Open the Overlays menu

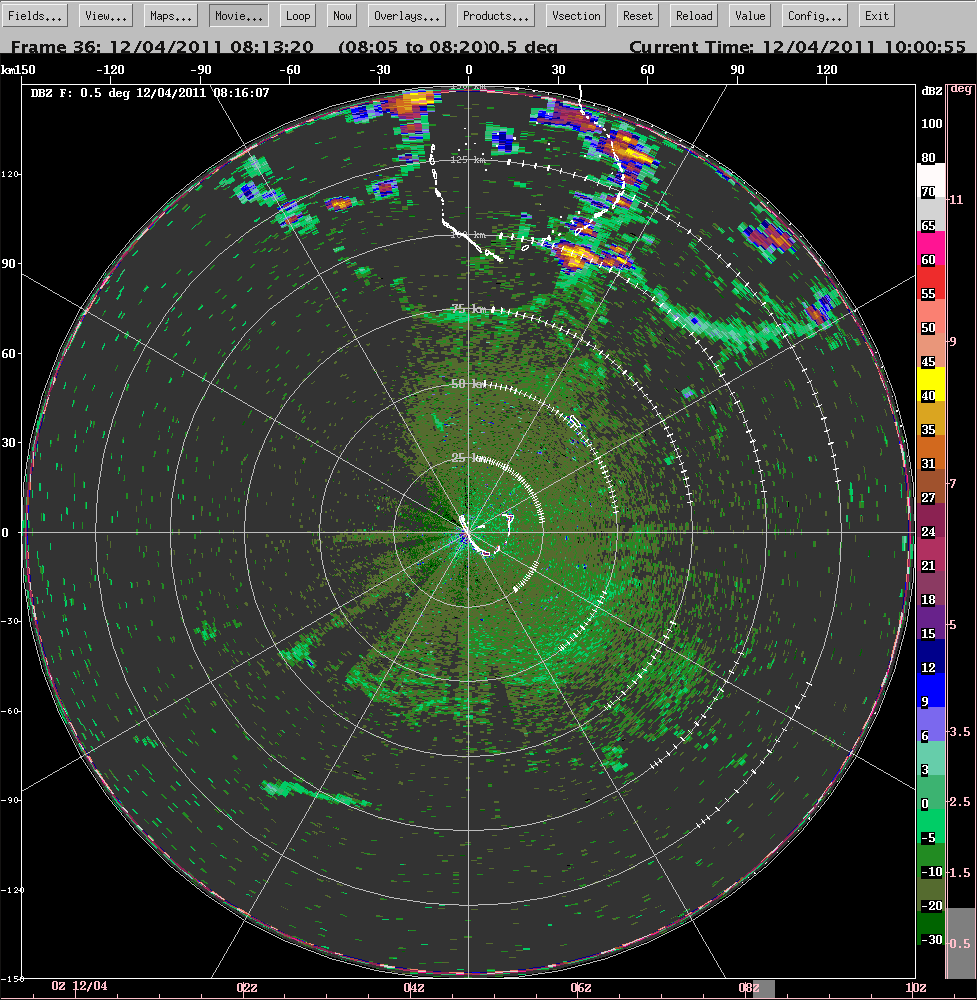pos(406,15)
